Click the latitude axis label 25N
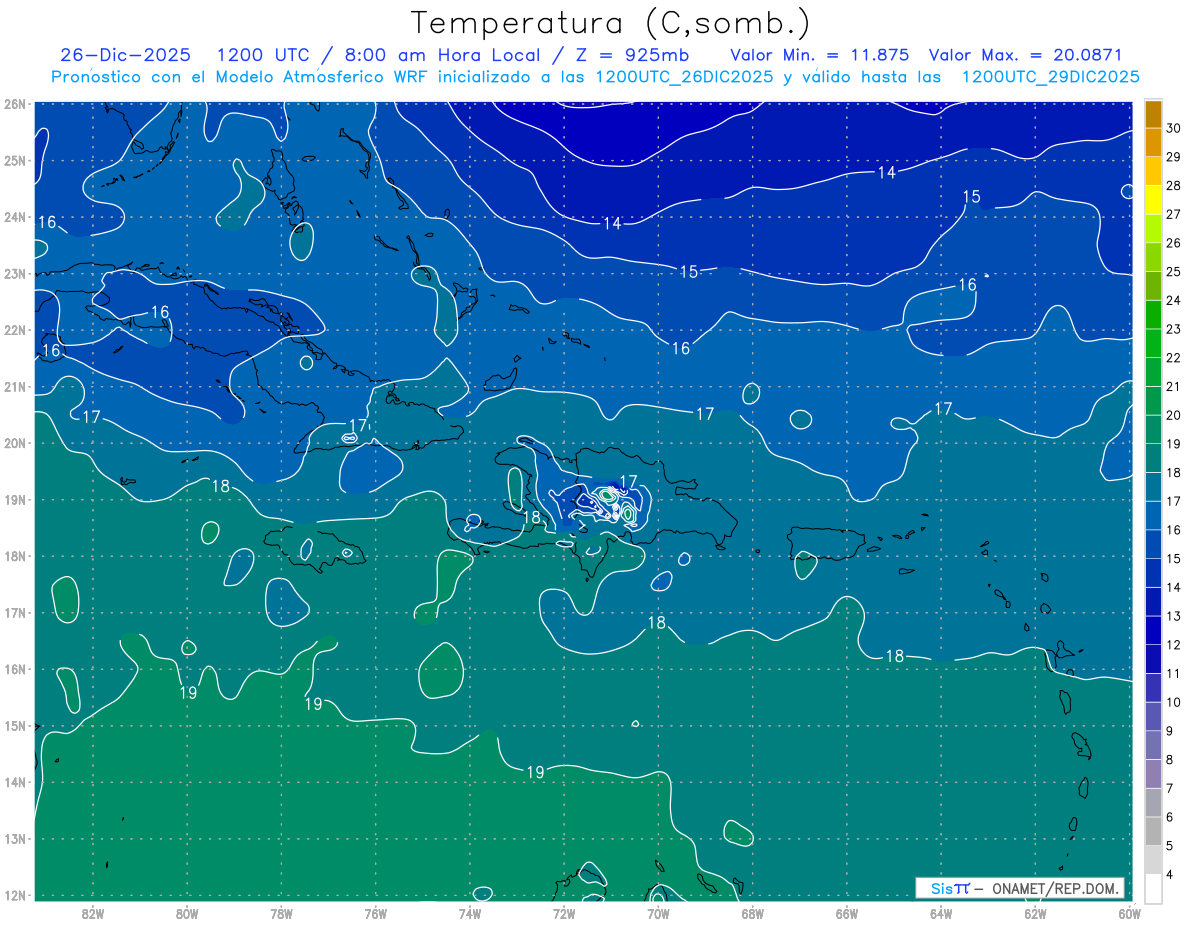1200x927 pixels. [x=14, y=160]
